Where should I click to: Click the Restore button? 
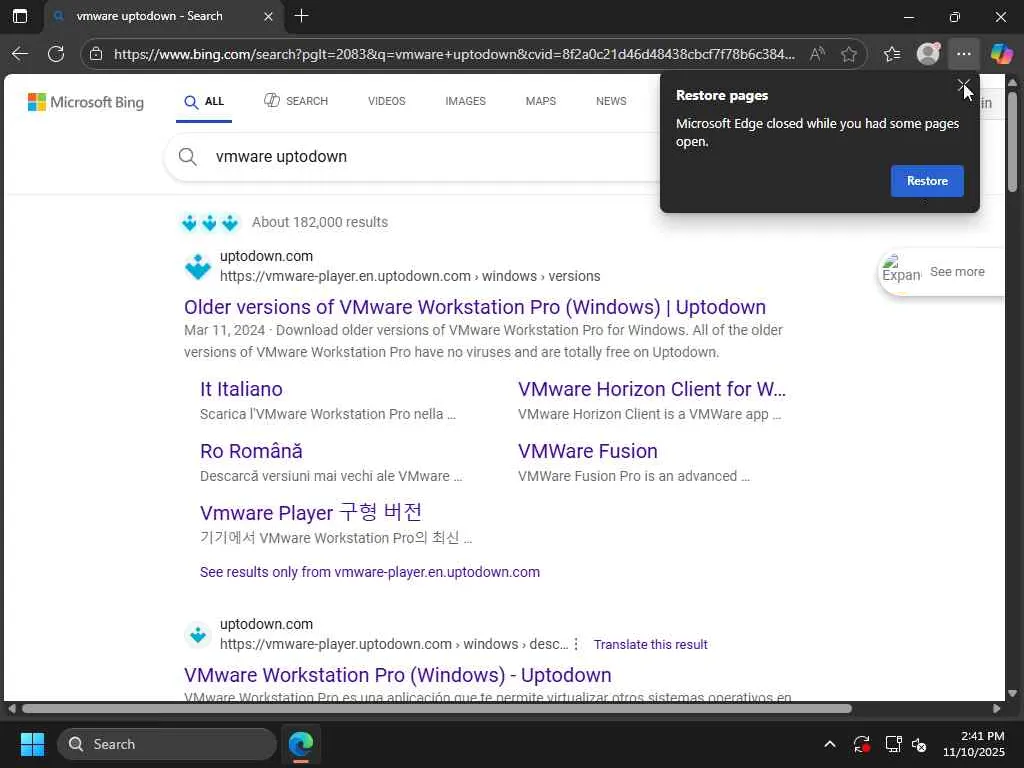(927, 181)
